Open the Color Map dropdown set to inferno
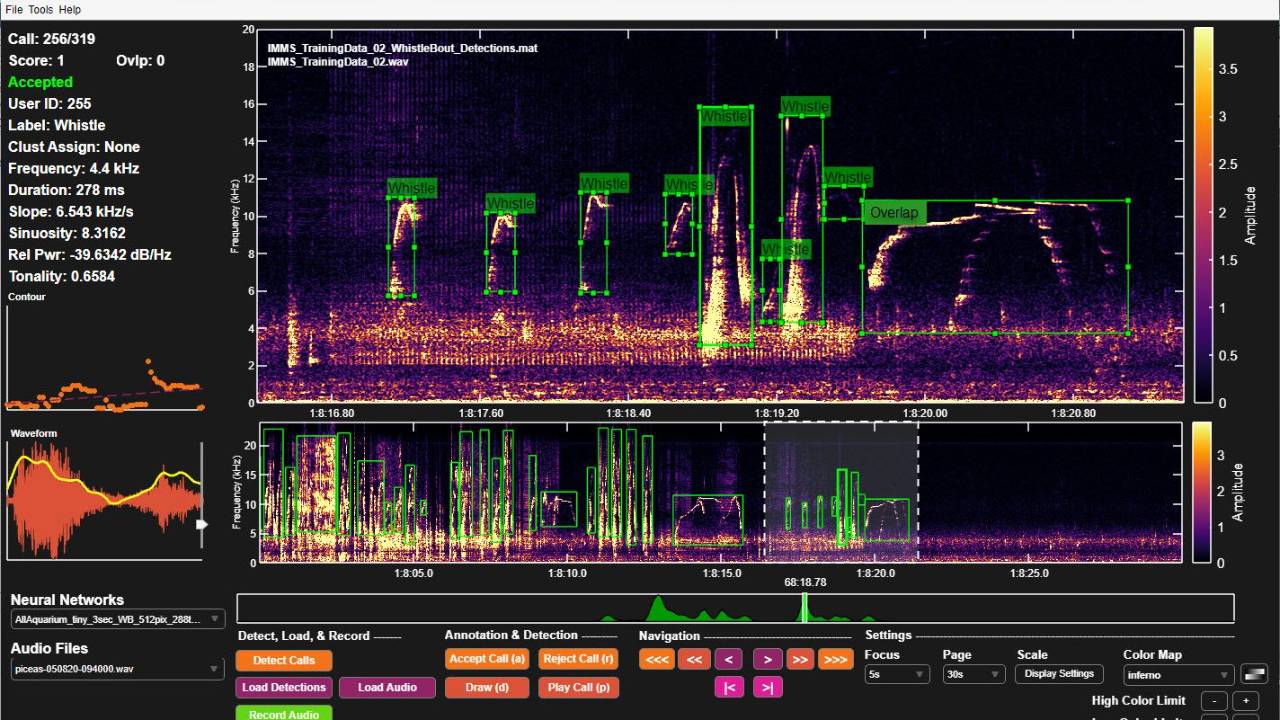The height and width of the screenshot is (720, 1280). [x=1176, y=674]
